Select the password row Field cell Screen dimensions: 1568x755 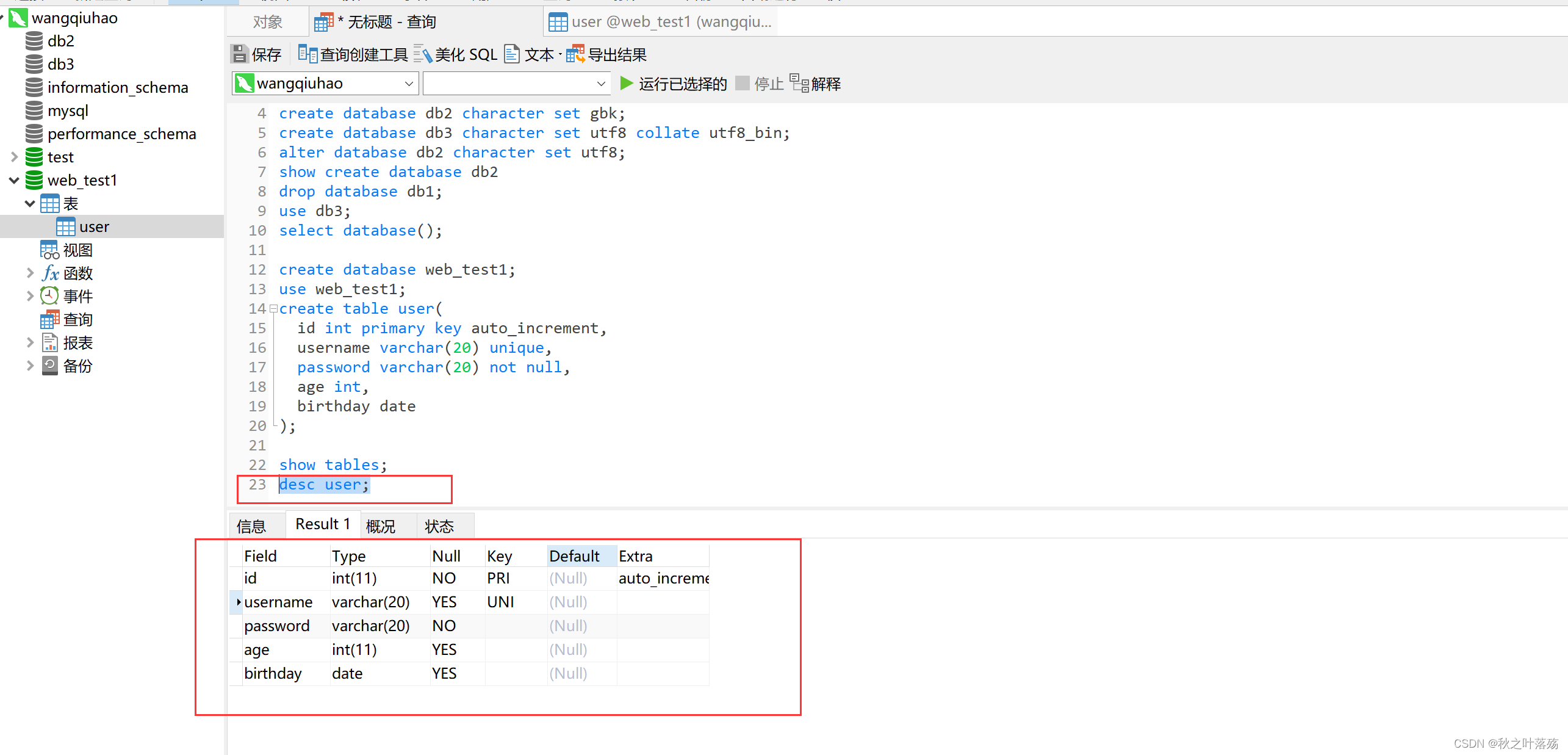pyautogui.click(x=286, y=626)
